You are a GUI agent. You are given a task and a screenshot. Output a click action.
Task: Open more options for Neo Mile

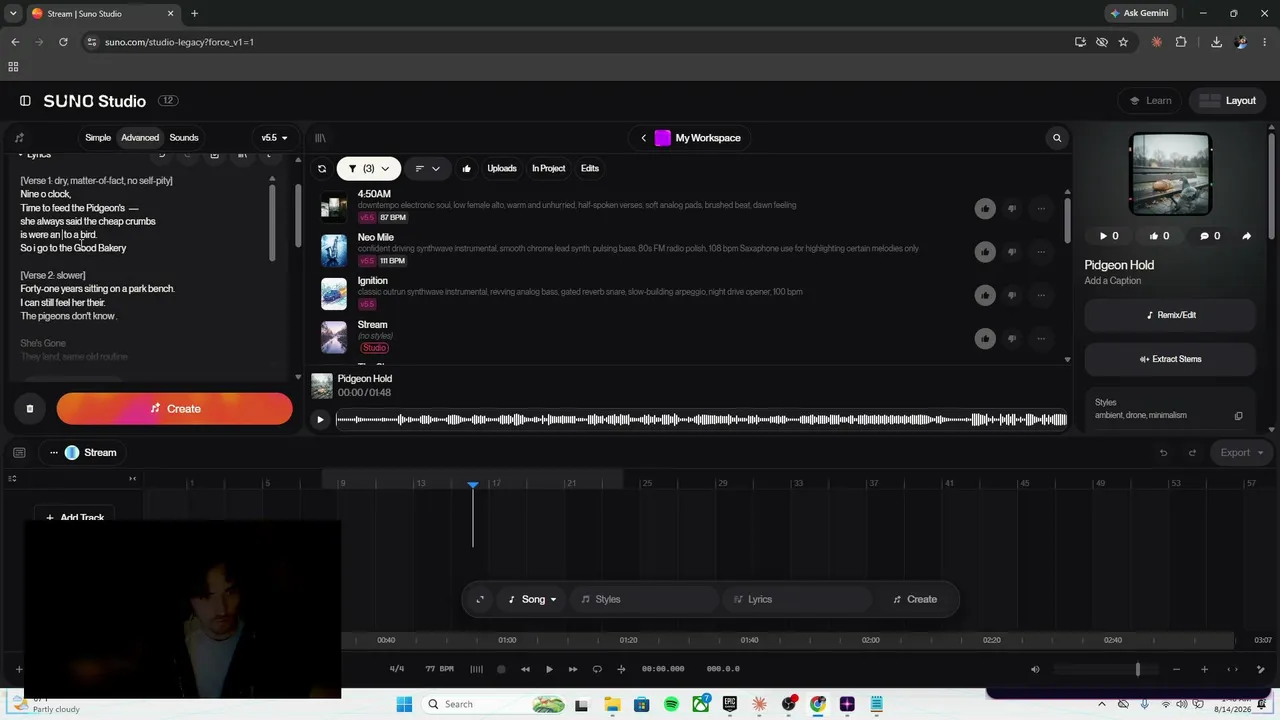[x=1041, y=251]
